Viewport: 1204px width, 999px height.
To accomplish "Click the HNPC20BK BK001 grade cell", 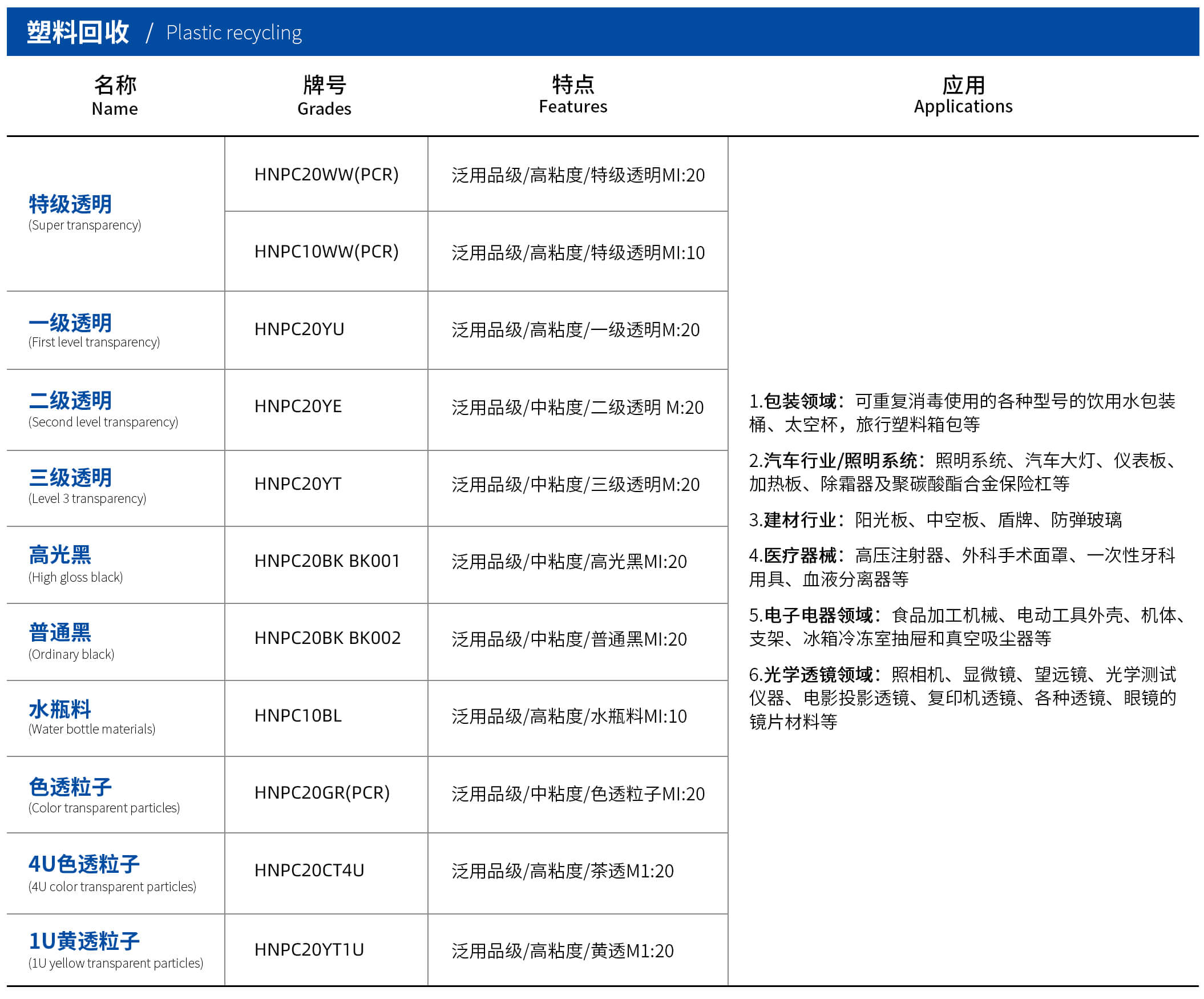I will tap(327, 560).
